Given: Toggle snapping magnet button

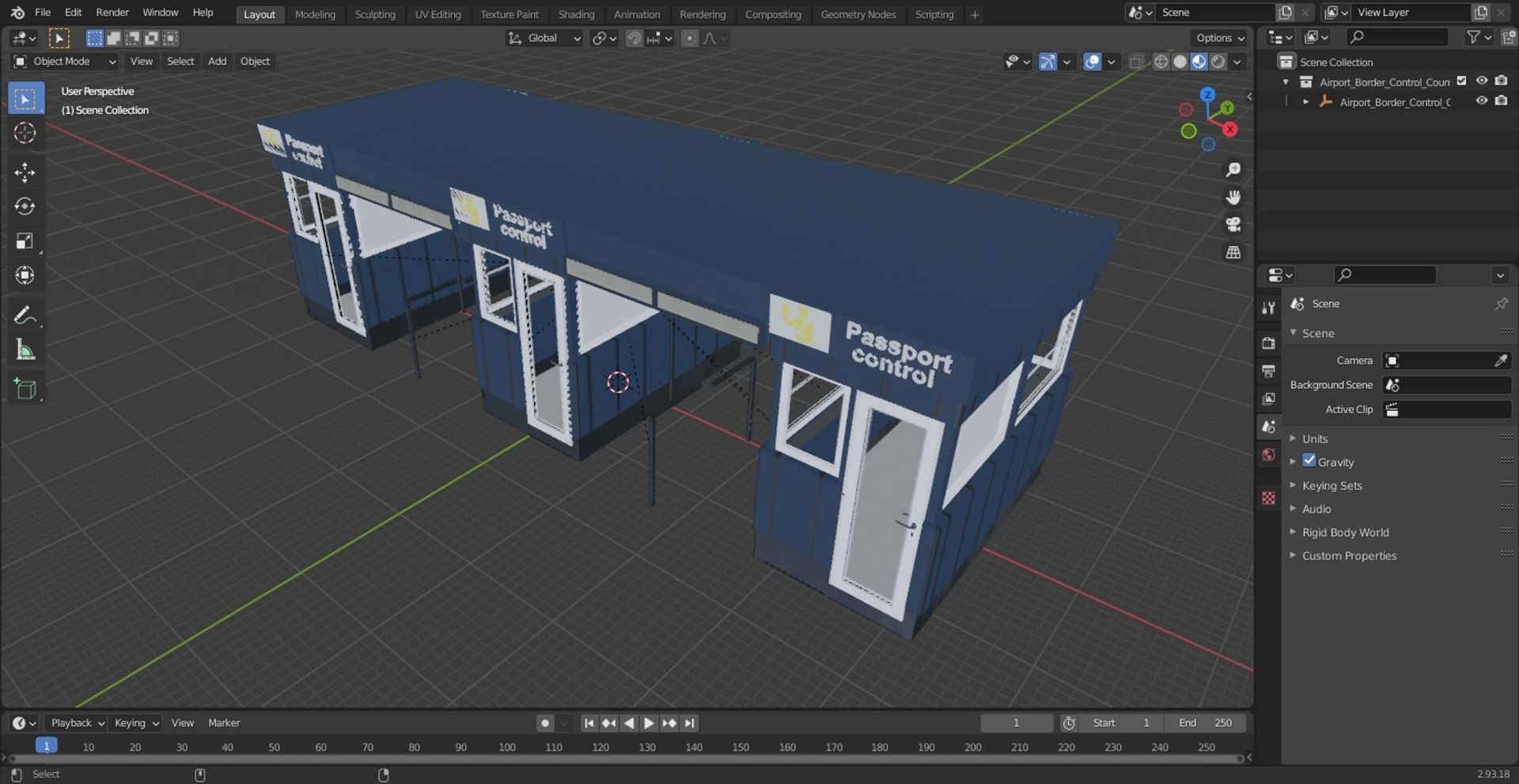Looking at the screenshot, I should [x=634, y=38].
